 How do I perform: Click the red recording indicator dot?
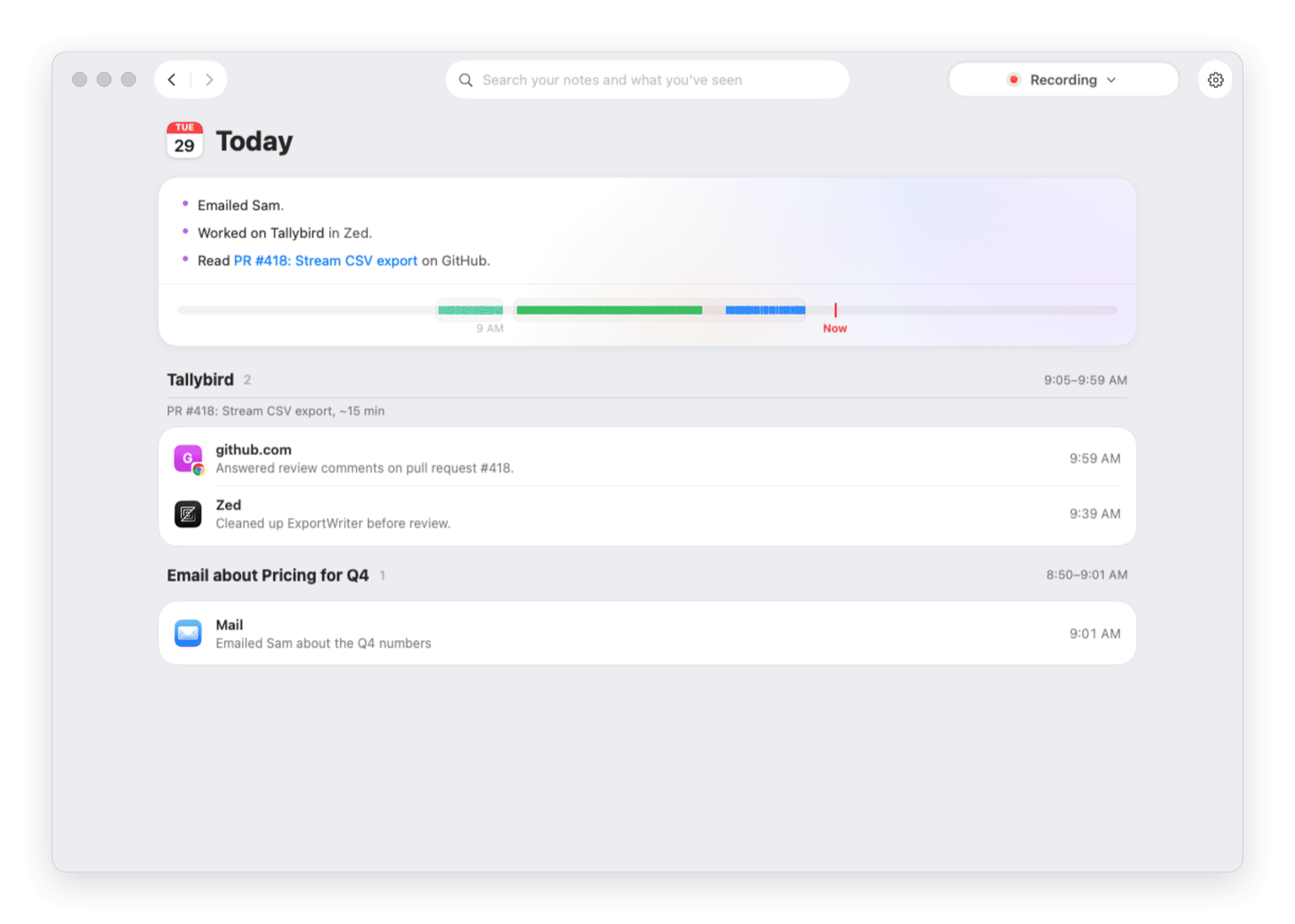click(x=1014, y=80)
